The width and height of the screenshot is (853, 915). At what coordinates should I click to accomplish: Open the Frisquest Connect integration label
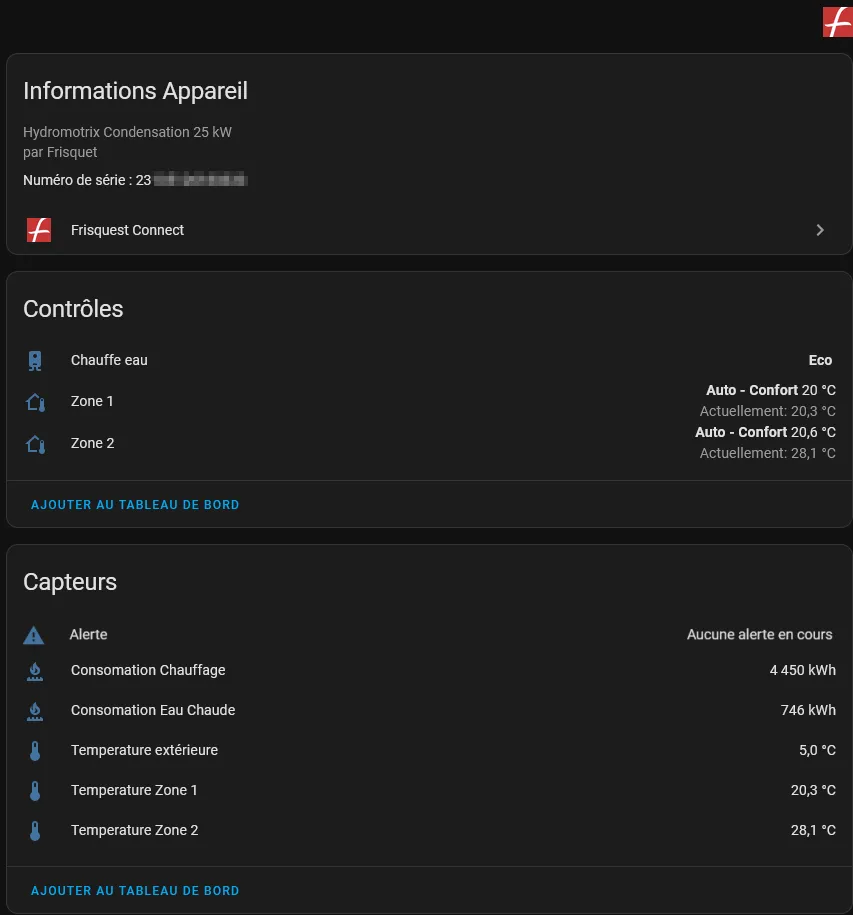click(x=127, y=230)
